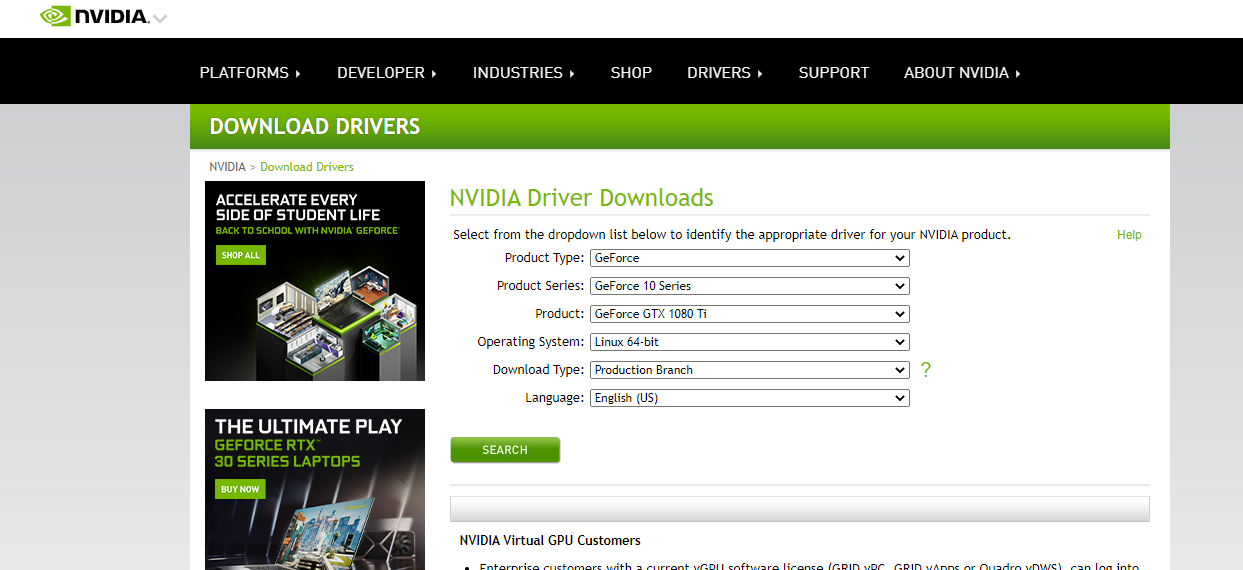
Task: Open the Platforms menu
Action: pos(250,73)
